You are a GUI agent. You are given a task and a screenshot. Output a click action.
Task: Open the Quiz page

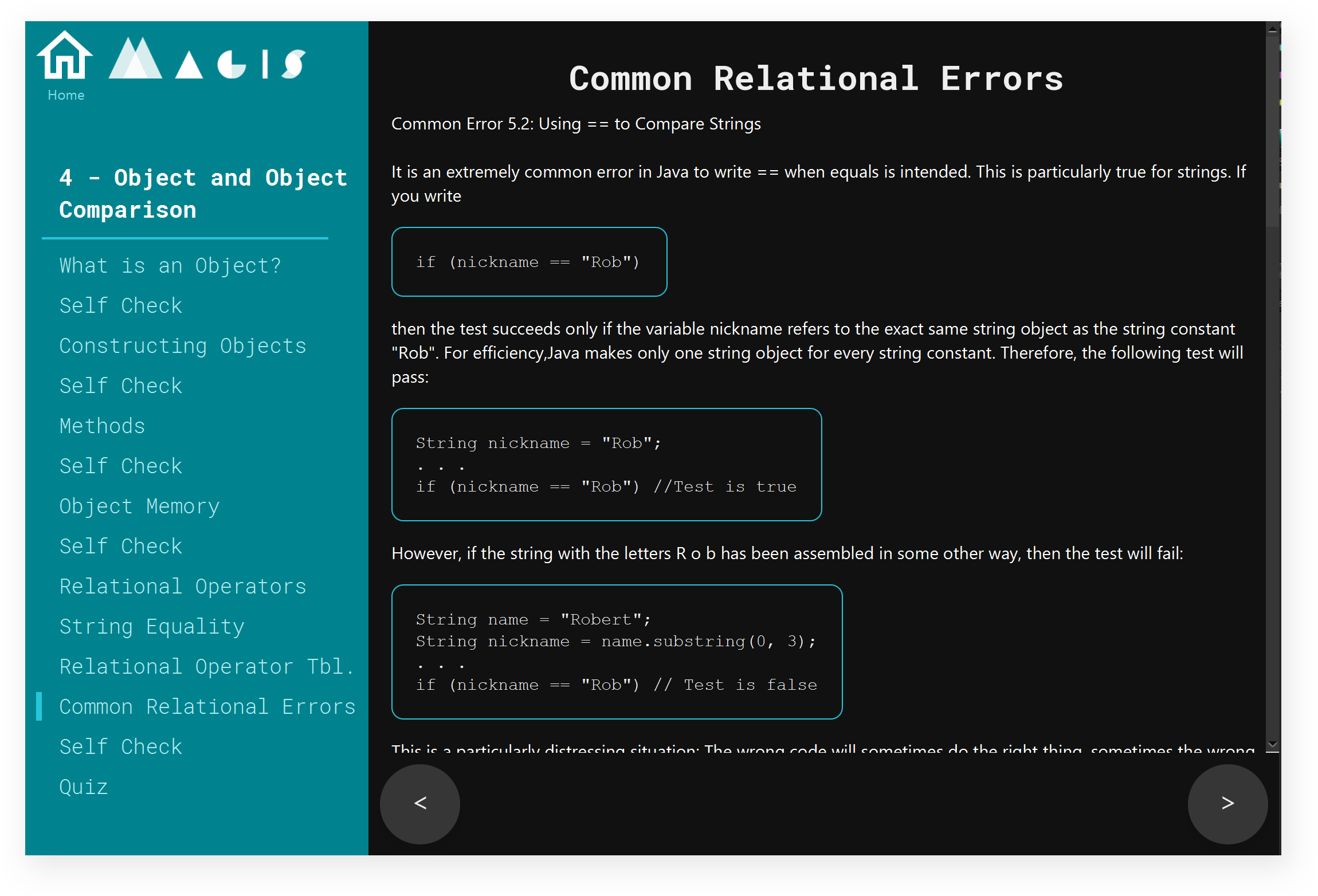pos(84,787)
